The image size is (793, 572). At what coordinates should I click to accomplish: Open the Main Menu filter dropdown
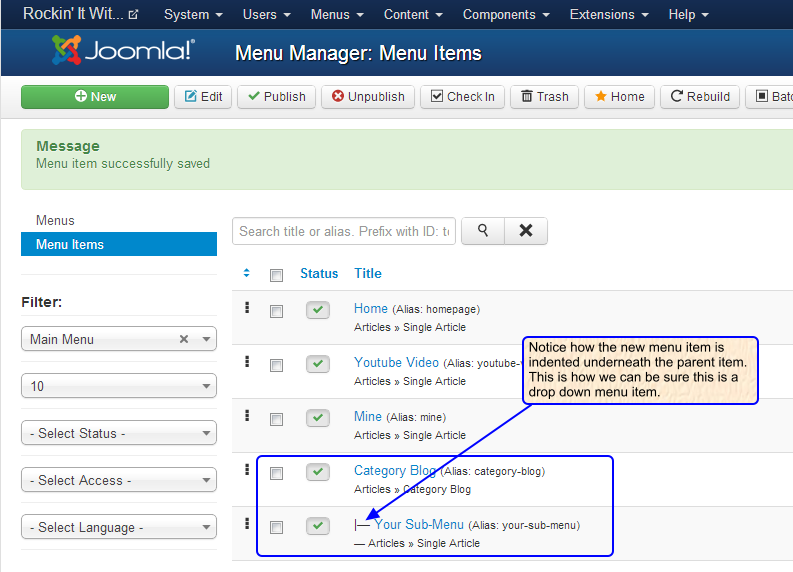pyautogui.click(x=119, y=339)
